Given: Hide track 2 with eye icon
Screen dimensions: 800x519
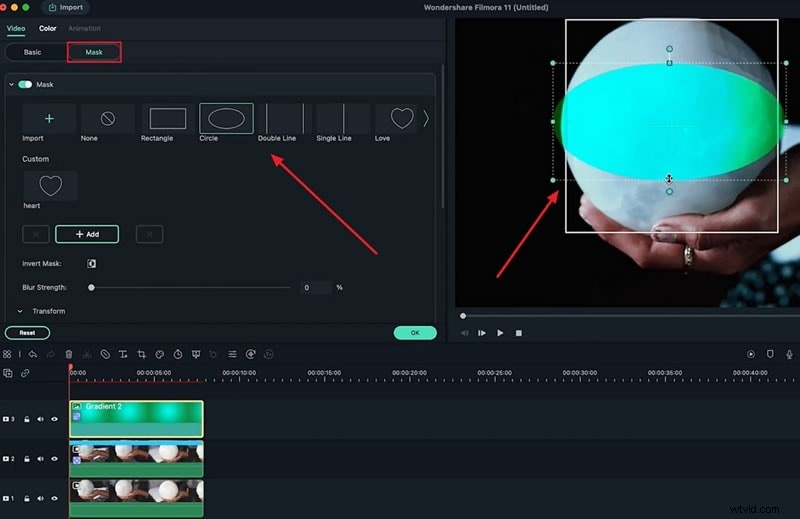Looking at the screenshot, I should (x=55, y=459).
